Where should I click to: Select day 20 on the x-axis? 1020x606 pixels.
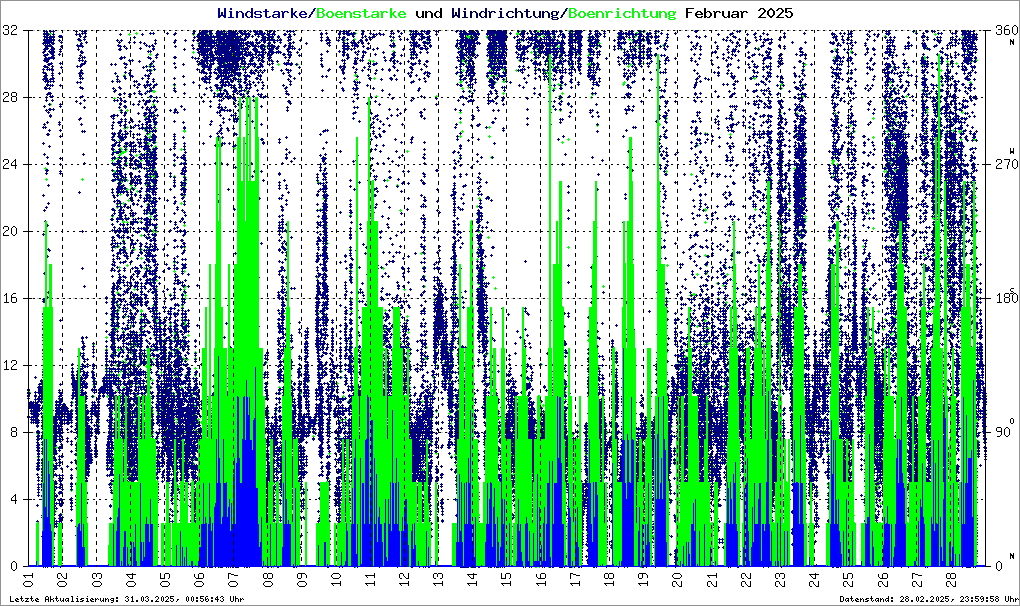tap(677, 579)
